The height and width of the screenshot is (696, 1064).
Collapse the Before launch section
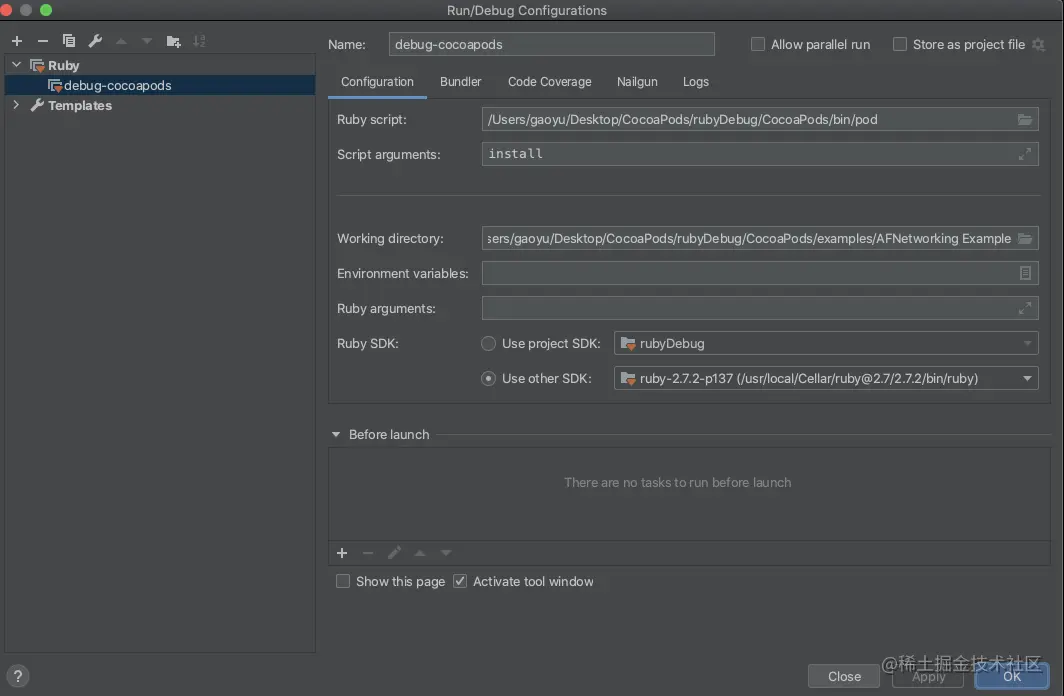tap(336, 434)
